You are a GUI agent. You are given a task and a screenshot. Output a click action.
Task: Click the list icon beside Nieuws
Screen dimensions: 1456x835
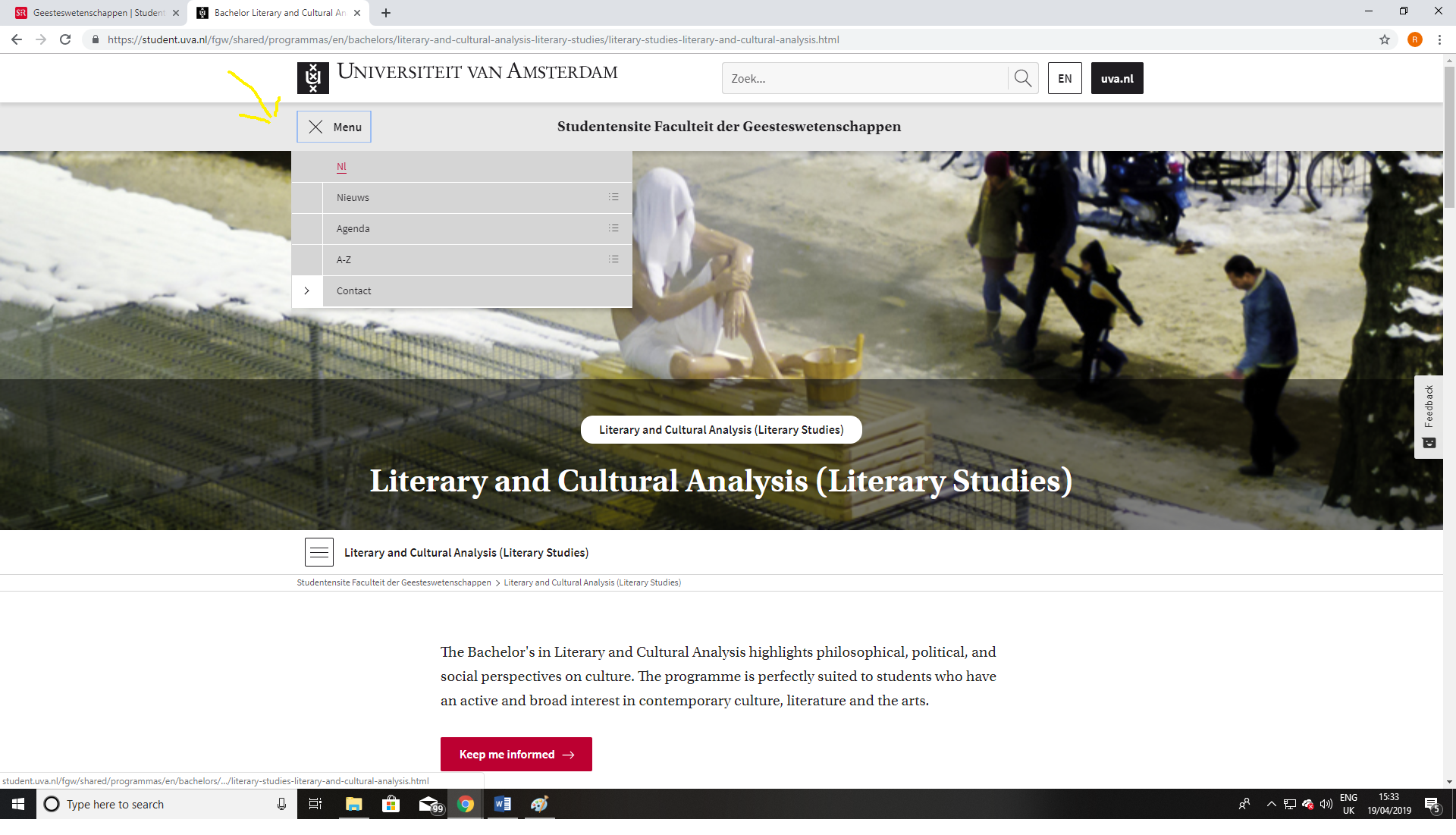(613, 197)
